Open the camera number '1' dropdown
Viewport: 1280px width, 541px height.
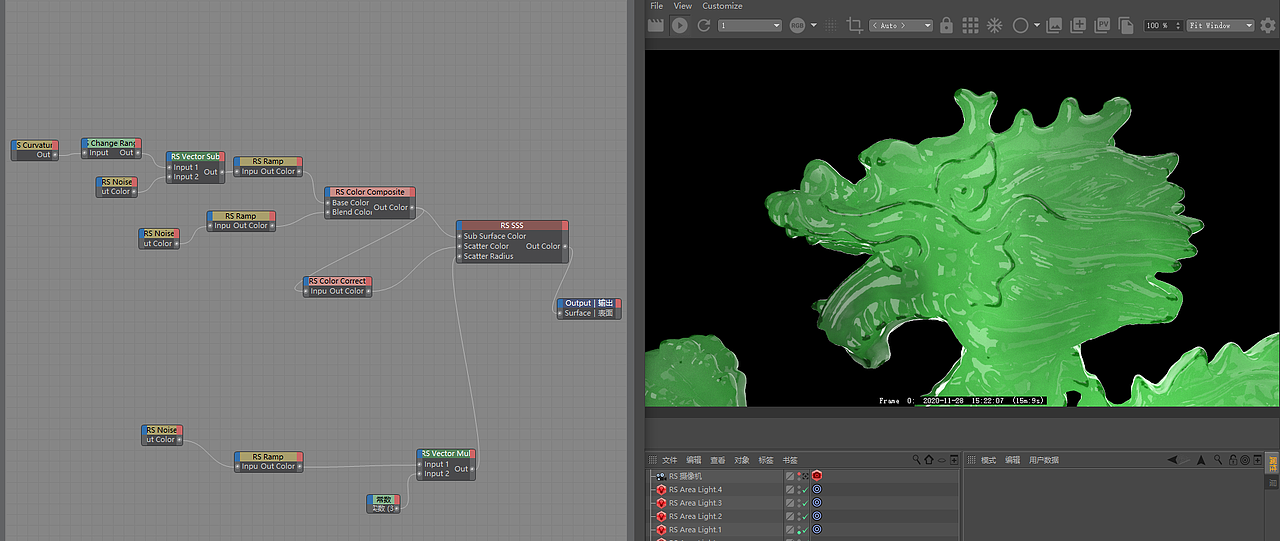750,25
